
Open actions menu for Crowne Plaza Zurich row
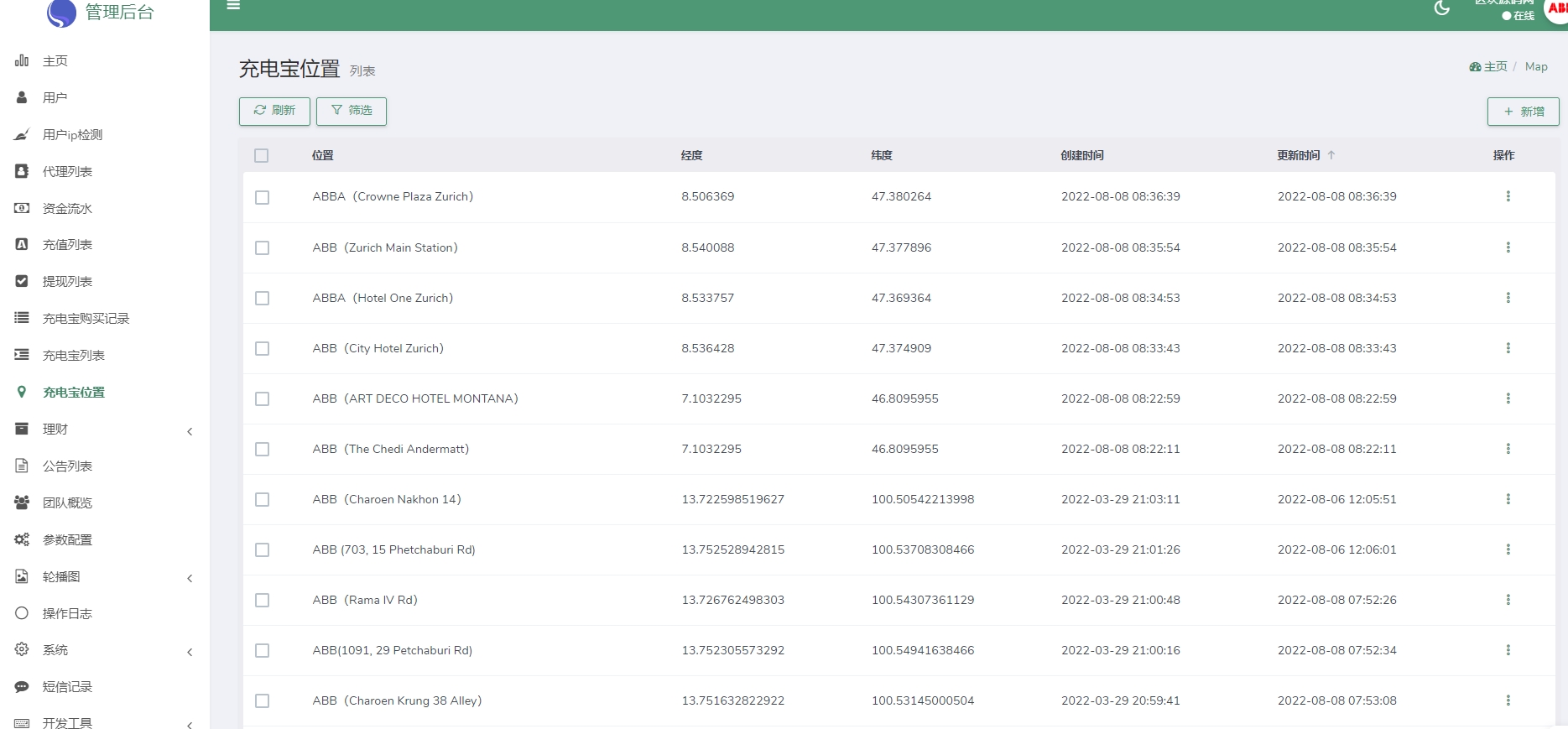tap(1508, 196)
